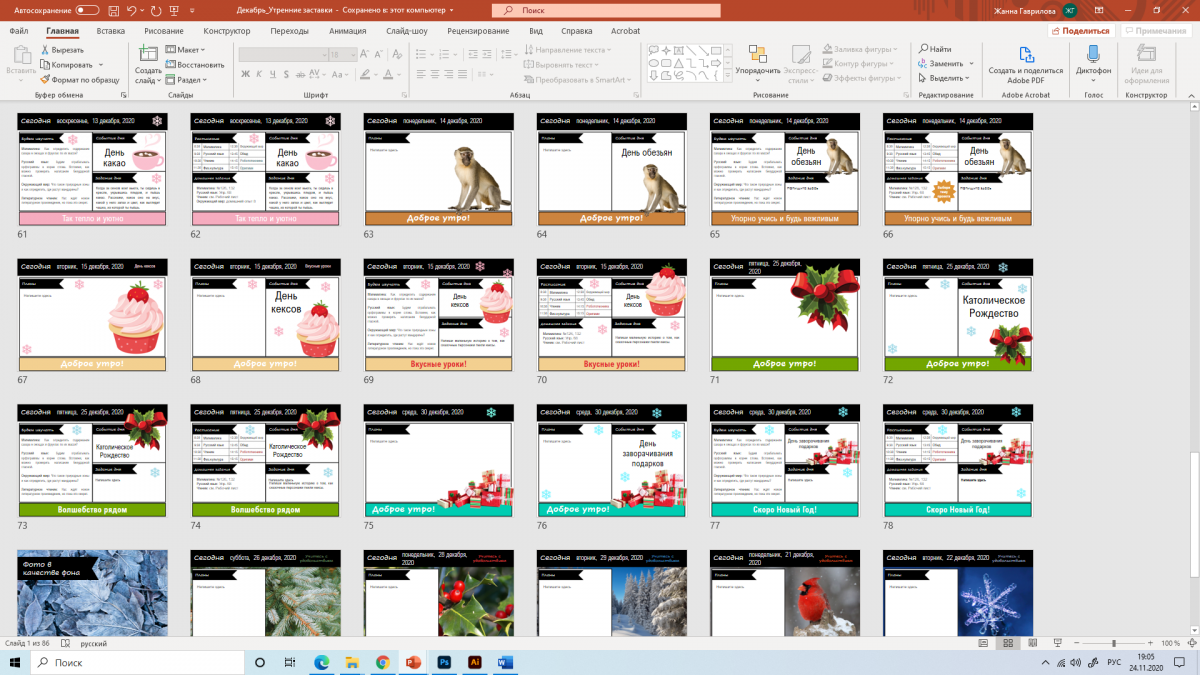Switch to Slide Sorter view in status bar
1200x675 pixels.
(x=1008, y=643)
